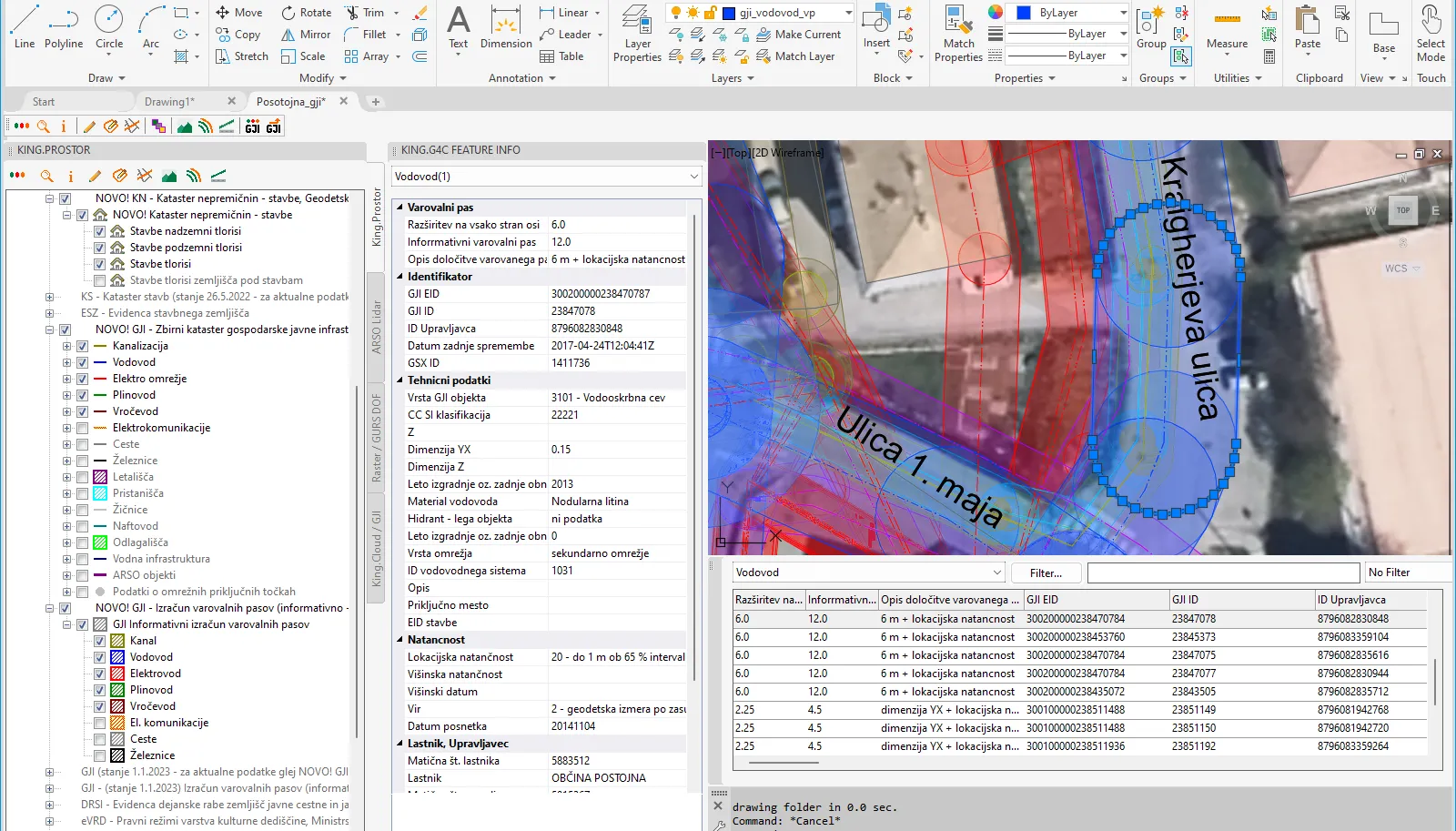Click the filter text input field

tap(1223, 573)
